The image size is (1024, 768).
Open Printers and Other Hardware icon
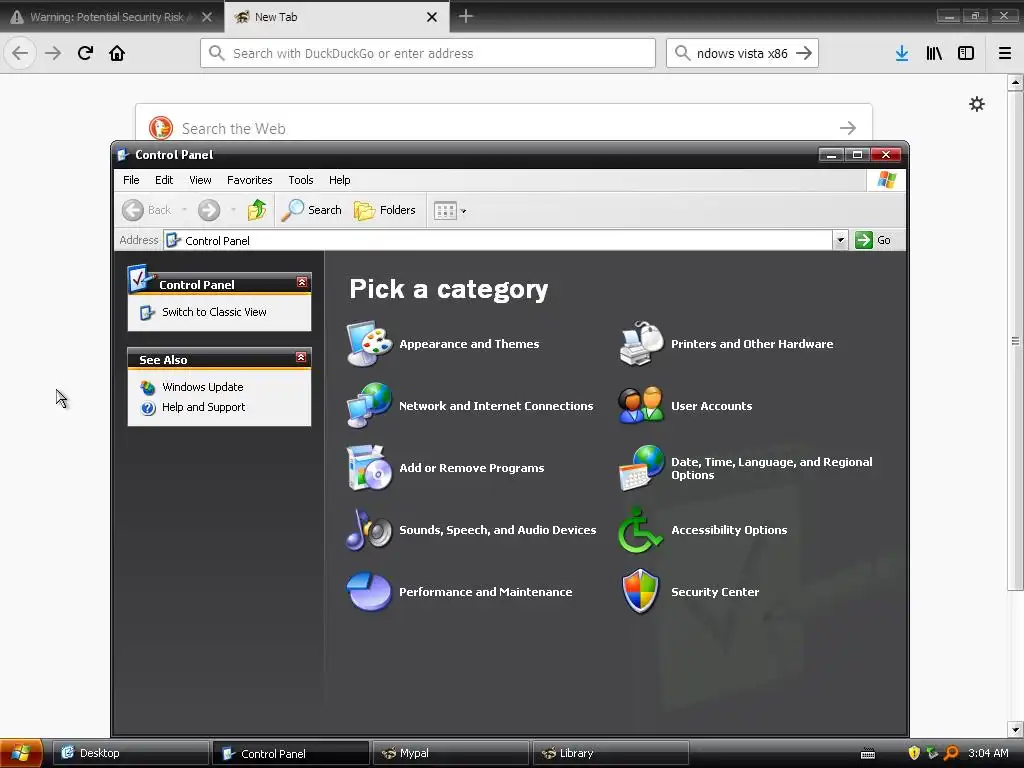coord(641,344)
